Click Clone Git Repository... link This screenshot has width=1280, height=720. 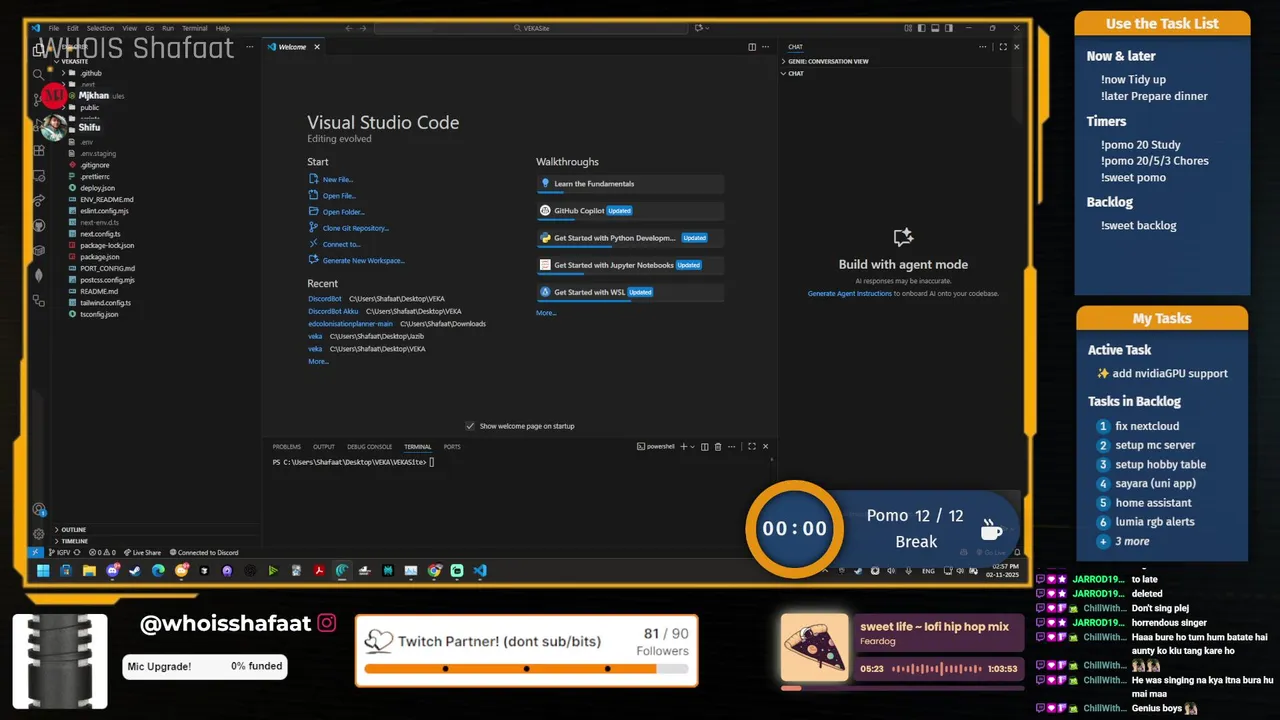click(355, 228)
